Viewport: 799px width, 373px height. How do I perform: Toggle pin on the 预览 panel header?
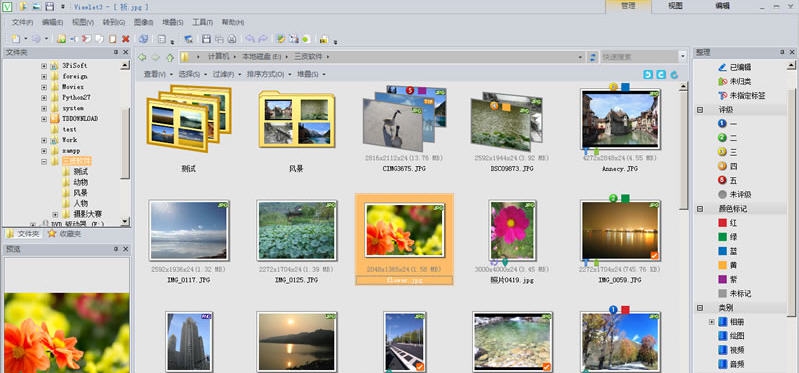tap(116, 249)
